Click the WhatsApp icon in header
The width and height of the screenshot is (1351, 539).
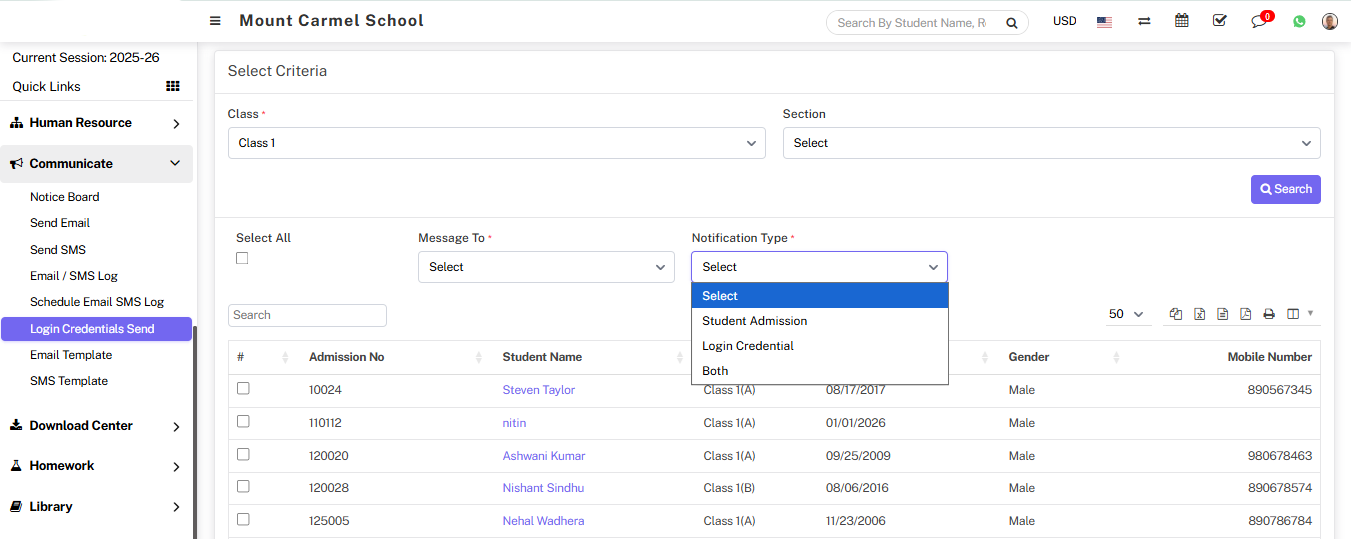[x=1299, y=21]
